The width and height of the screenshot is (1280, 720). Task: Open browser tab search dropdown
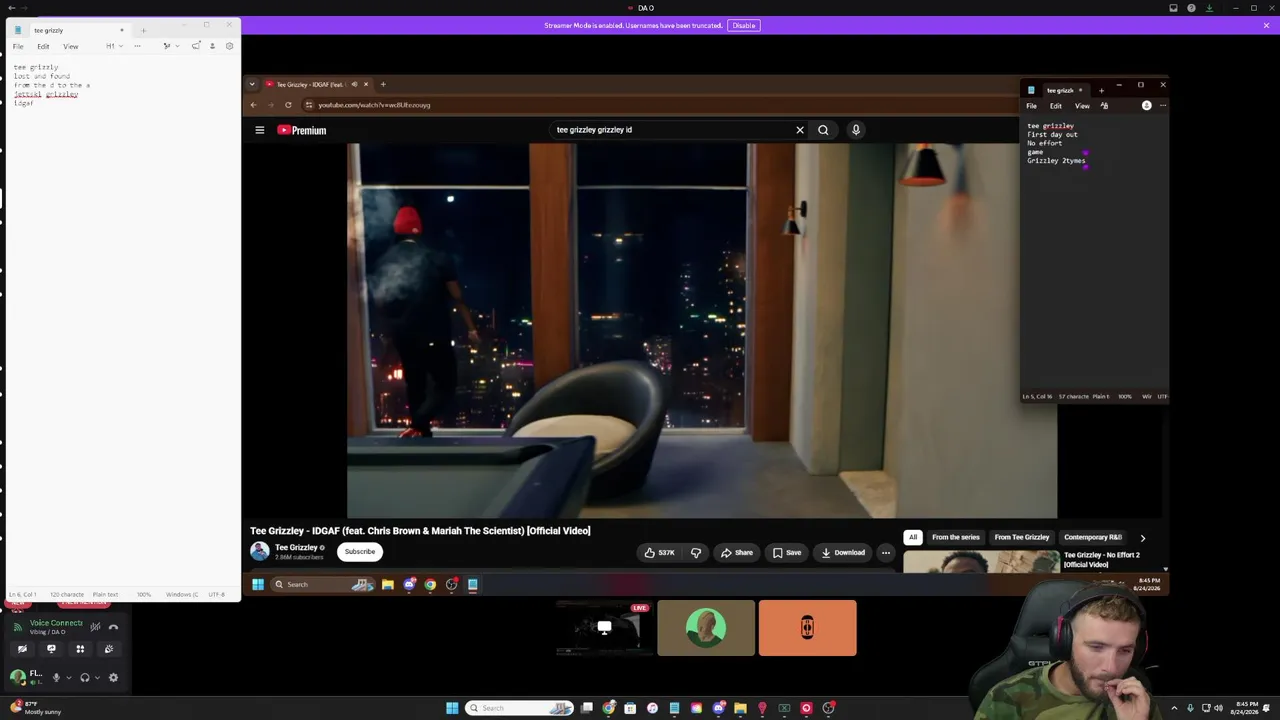(x=252, y=84)
